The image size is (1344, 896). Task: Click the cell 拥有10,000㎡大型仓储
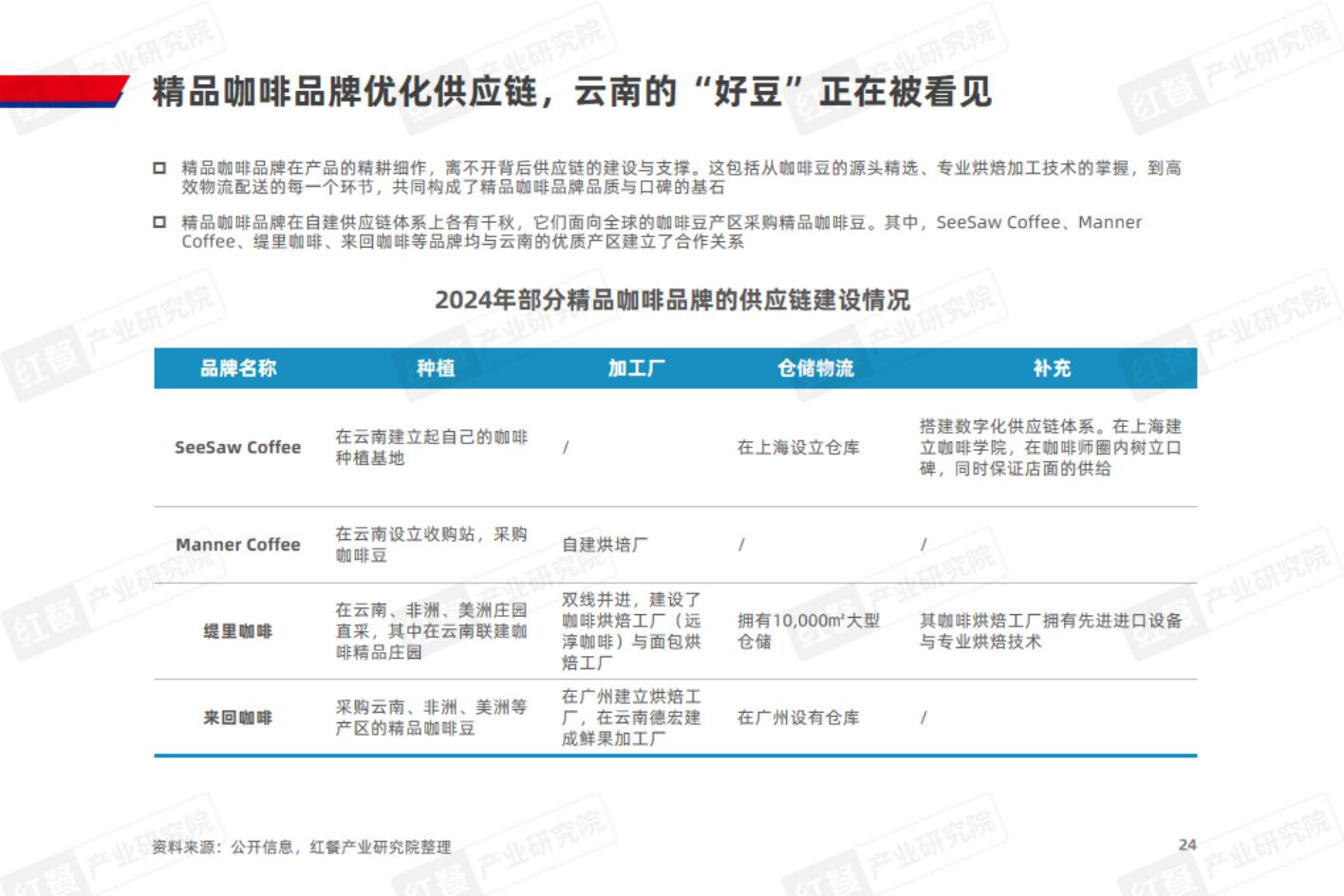[x=809, y=631]
